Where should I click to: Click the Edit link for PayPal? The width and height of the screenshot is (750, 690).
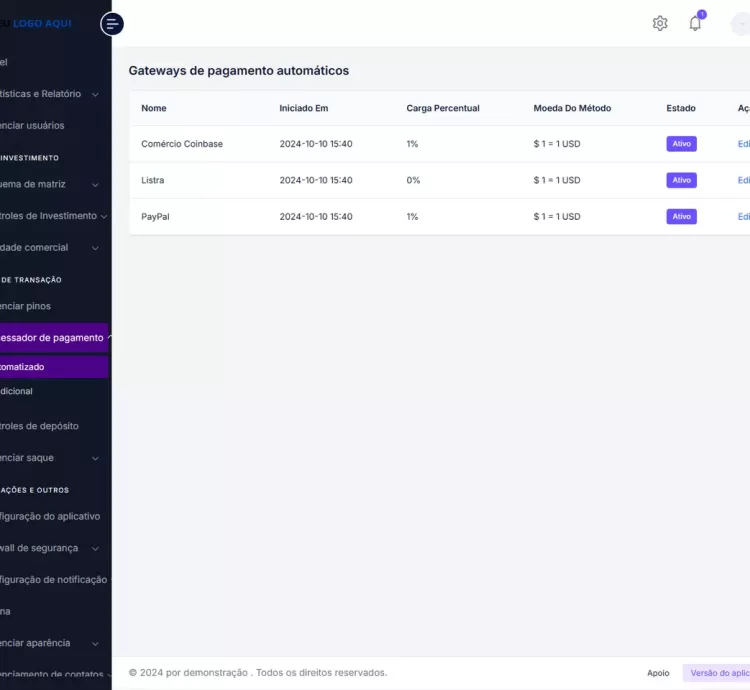click(x=743, y=216)
